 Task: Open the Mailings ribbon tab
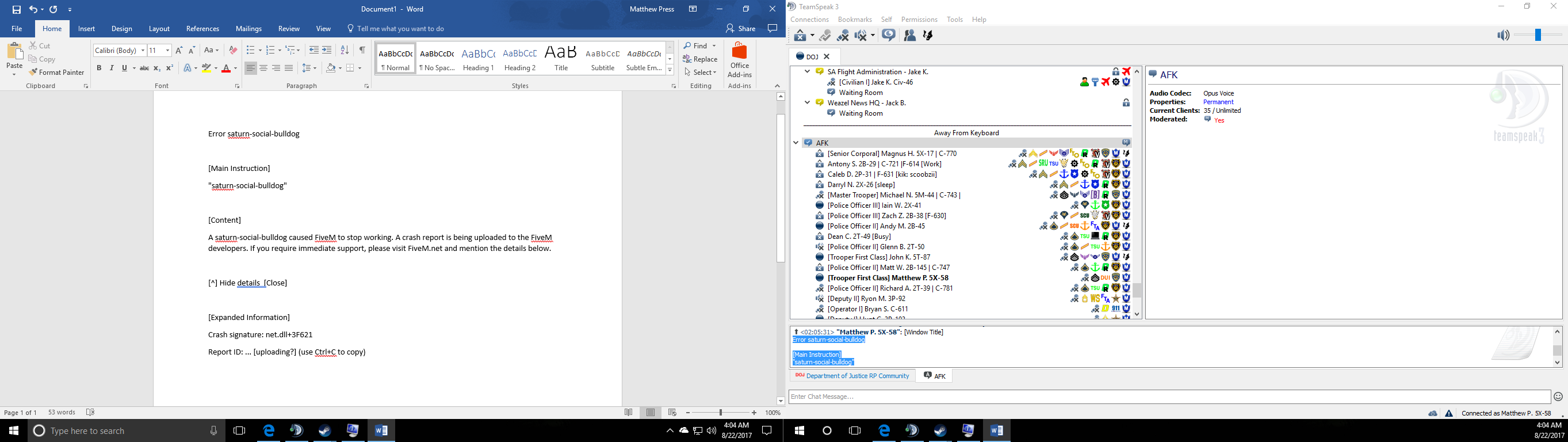point(249,29)
